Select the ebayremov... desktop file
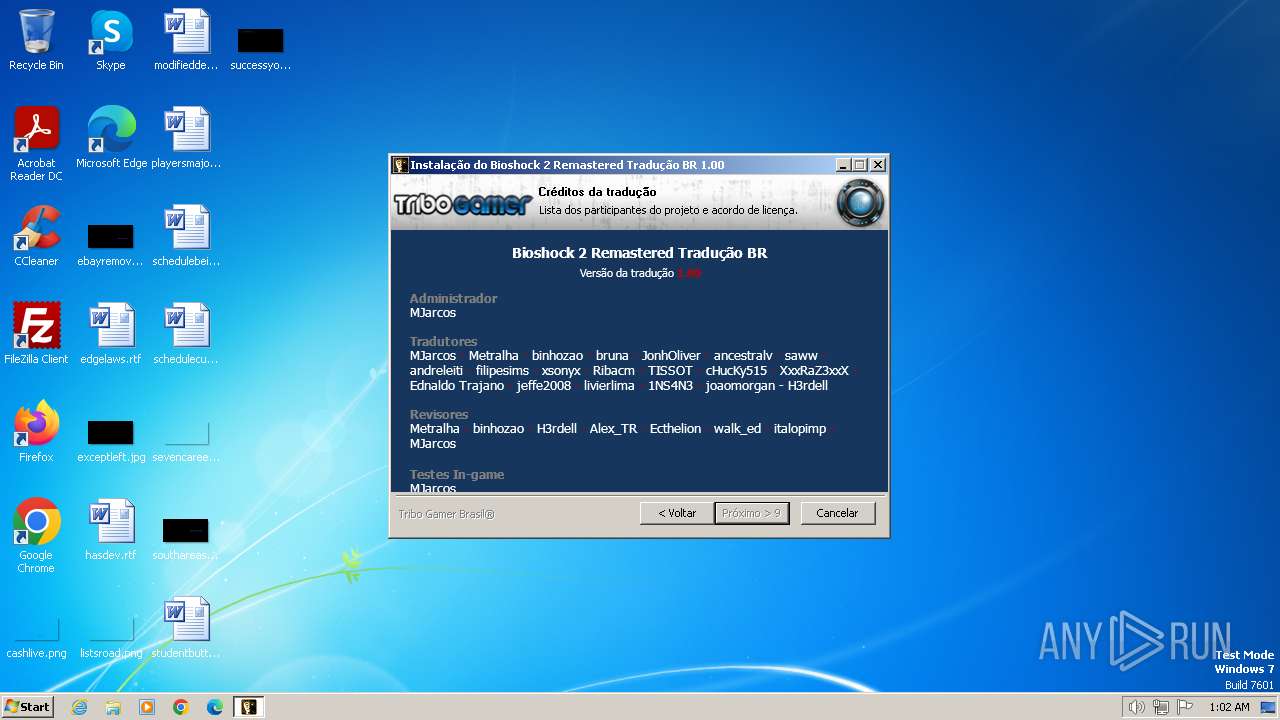This screenshot has height=720, width=1280. [x=110, y=245]
